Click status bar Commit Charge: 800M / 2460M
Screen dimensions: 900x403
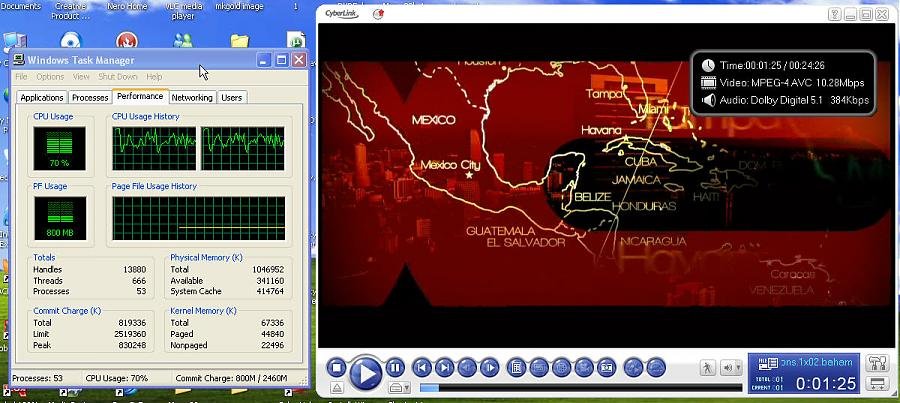(231, 378)
